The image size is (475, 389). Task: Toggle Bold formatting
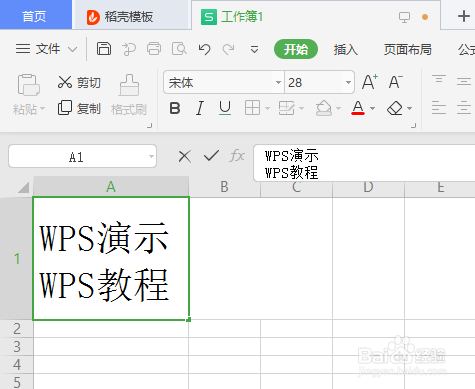pos(175,108)
